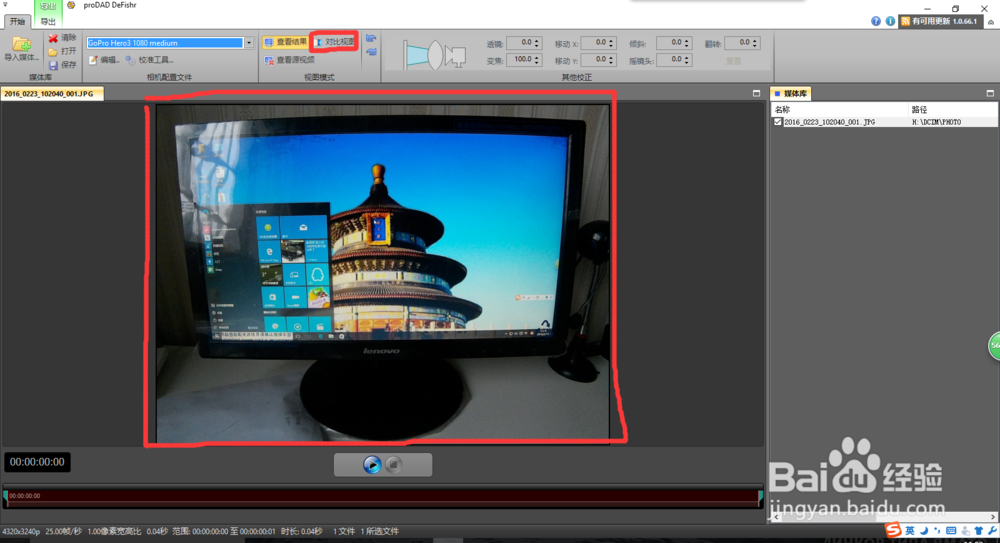1000x543 pixels.
Task: Click the 移动 Y spinner arrows
Action: (611, 59)
